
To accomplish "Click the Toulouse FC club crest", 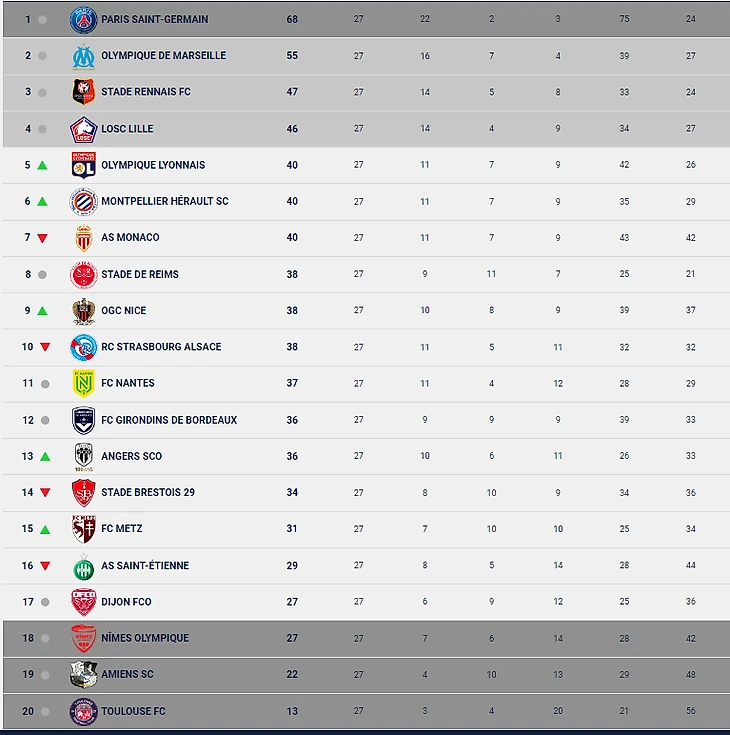I will coord(84,712).
